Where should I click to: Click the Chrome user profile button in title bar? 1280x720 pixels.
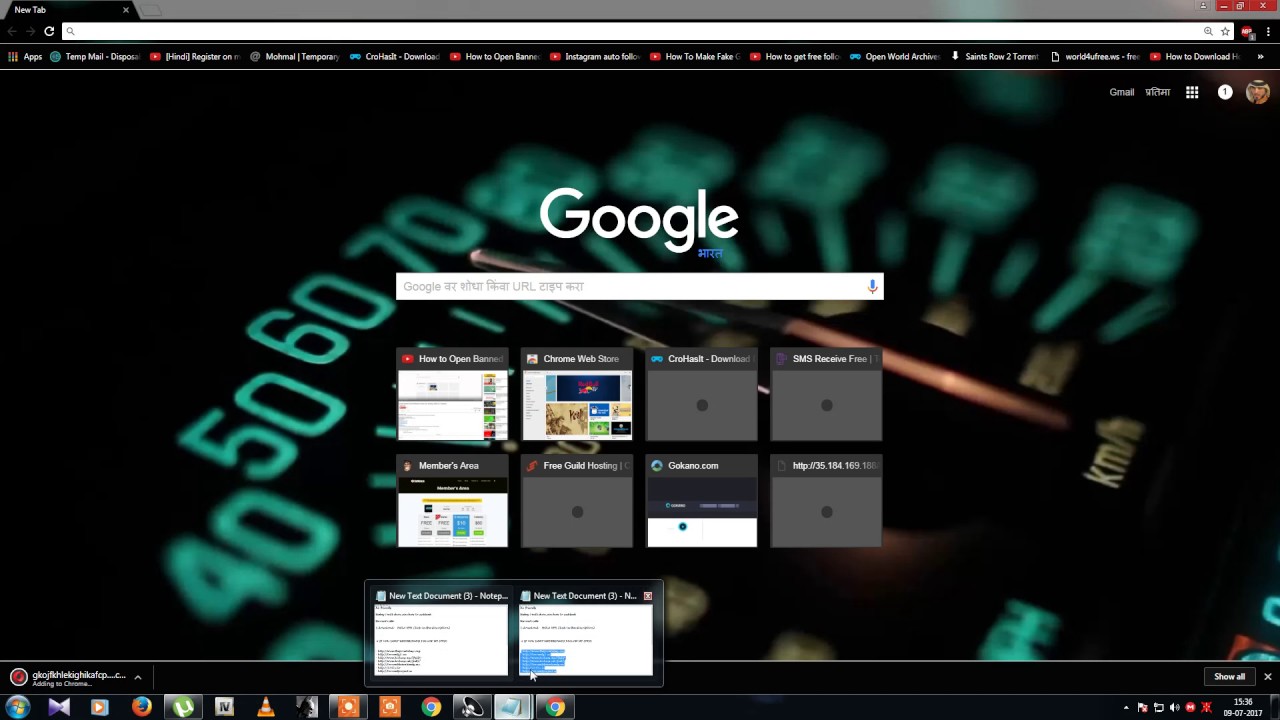point(1204,6)
